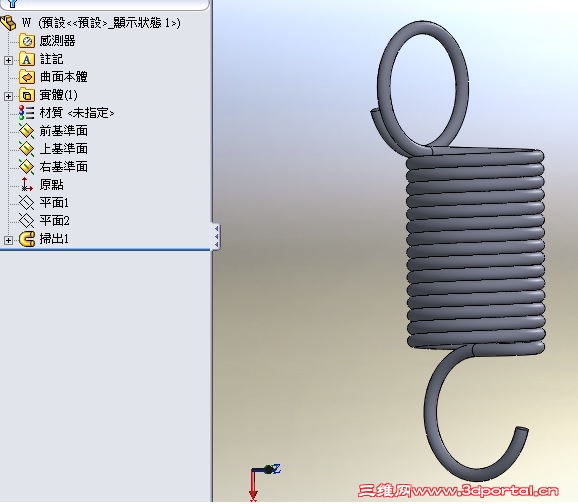The width and height of the screenshot is (578, 504).
Task: Select the 平面1 plane icon
Action: pos(27,202)
